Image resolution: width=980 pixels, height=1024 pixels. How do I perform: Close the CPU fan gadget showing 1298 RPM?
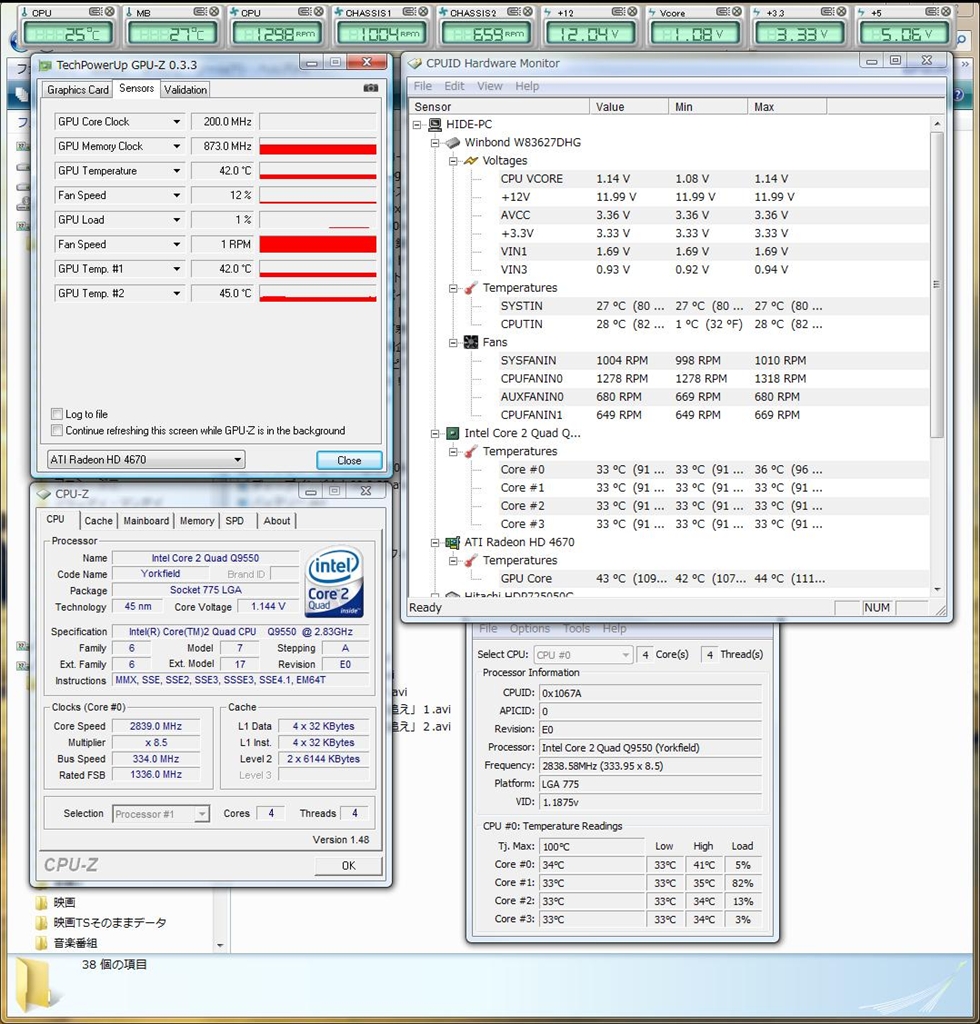click(319, 12)
